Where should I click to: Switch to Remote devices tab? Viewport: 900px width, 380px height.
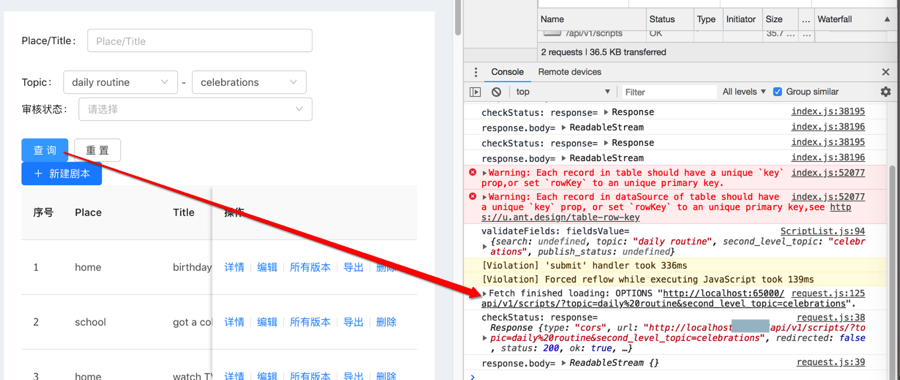pos(569,72)
